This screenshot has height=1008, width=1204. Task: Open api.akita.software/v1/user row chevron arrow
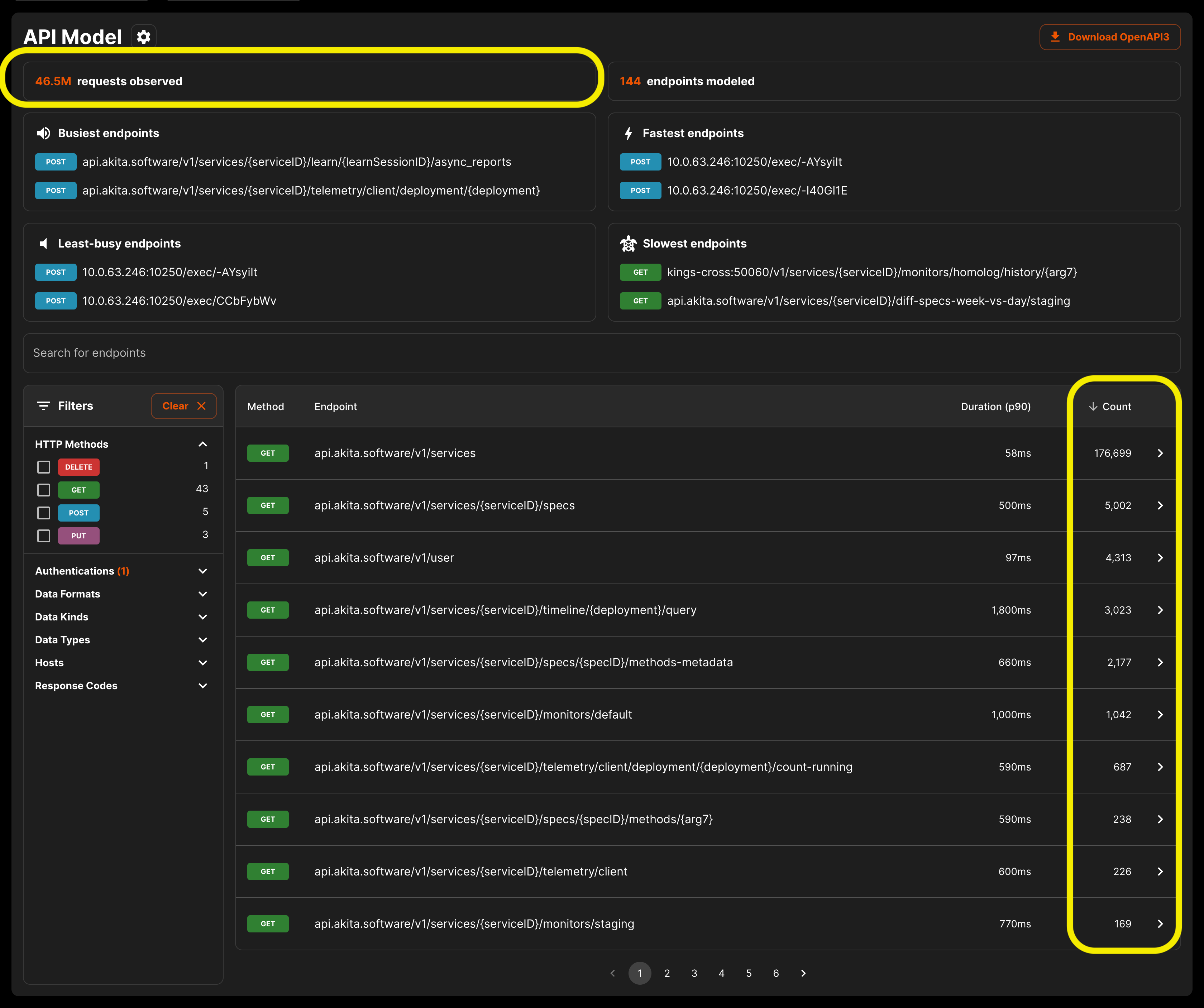1160,558
